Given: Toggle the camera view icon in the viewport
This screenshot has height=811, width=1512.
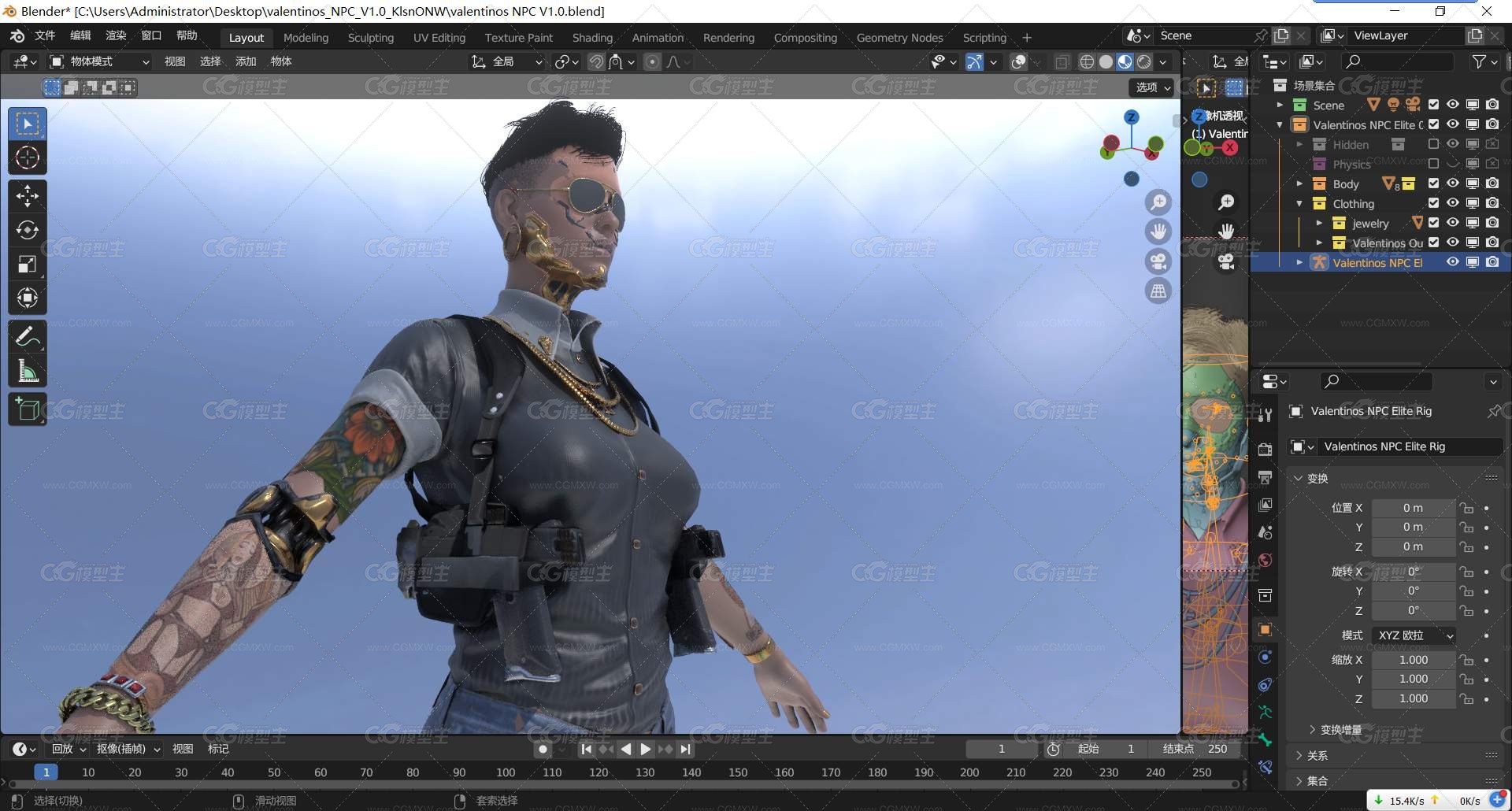Looking at the screenshot, I should click(1158, 261).
